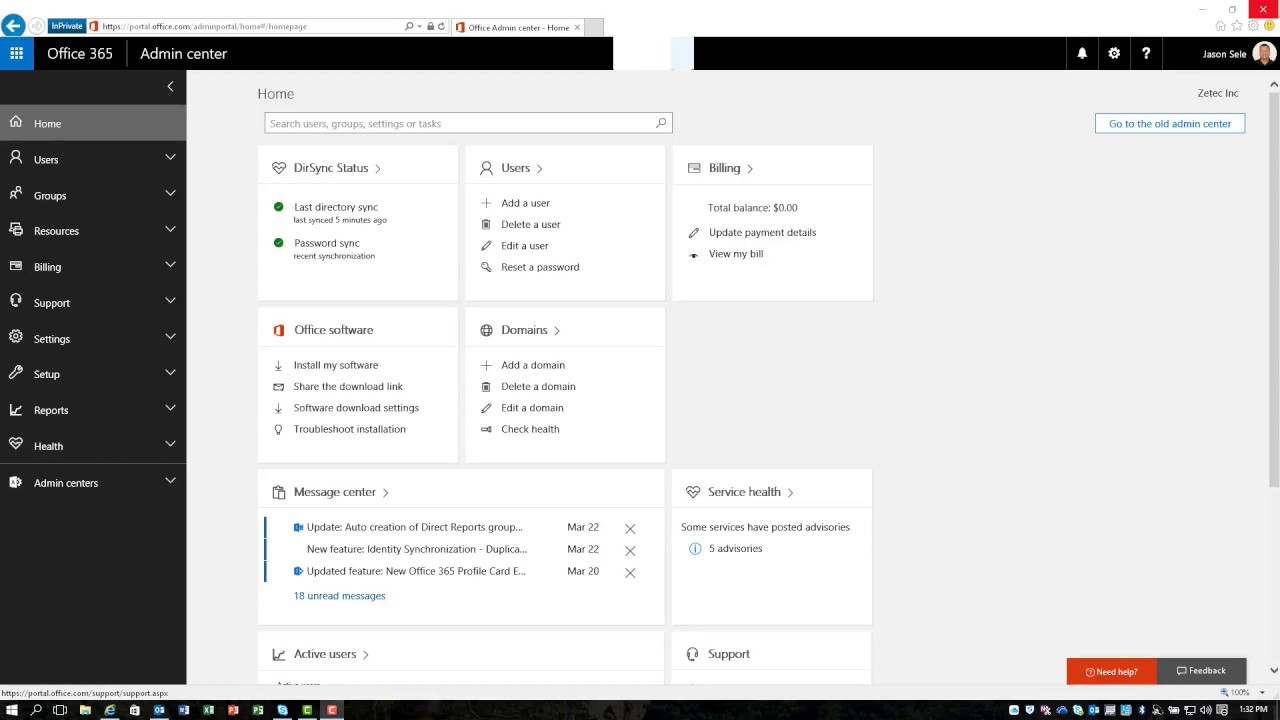Click the Office software logo icon
1280x720 pixels.
pyautogui.click(x=279, y=330)
